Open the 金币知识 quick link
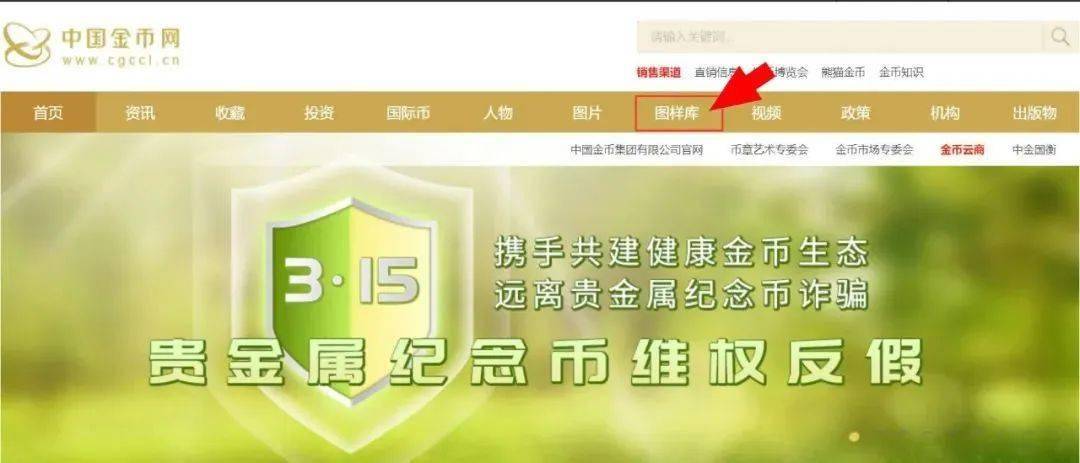 pyautogui.click(x=901, y=72)
